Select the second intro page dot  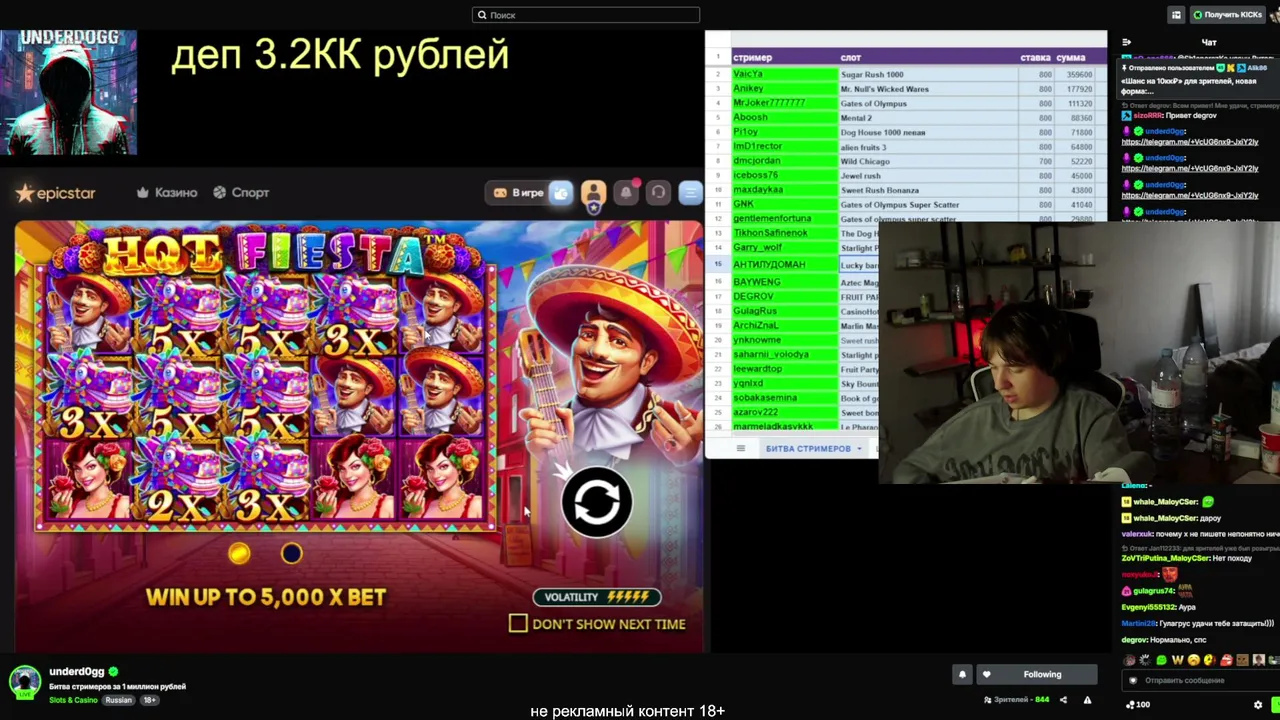pos(291,553)
